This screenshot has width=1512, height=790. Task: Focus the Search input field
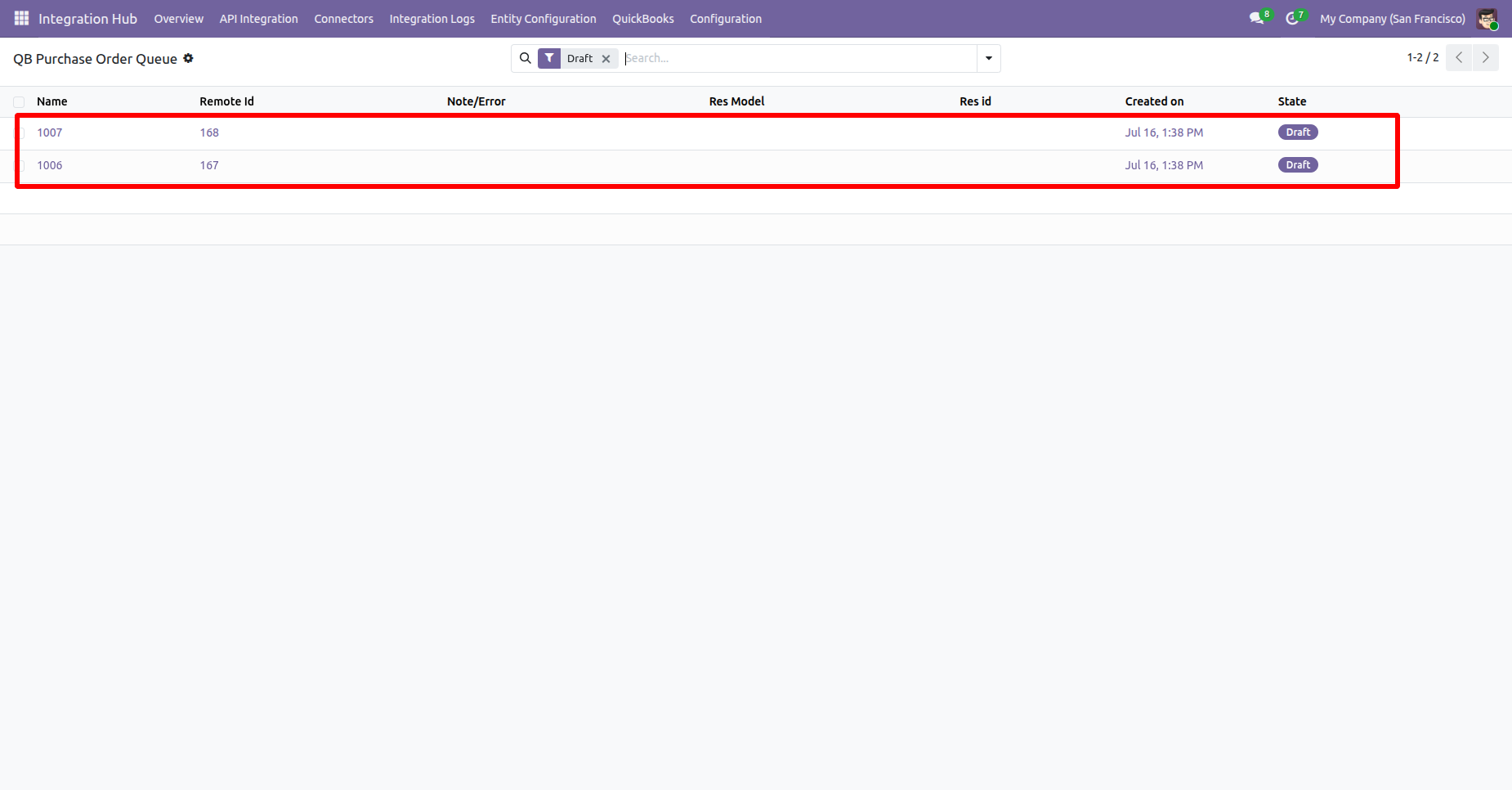[x=798, y=58]
